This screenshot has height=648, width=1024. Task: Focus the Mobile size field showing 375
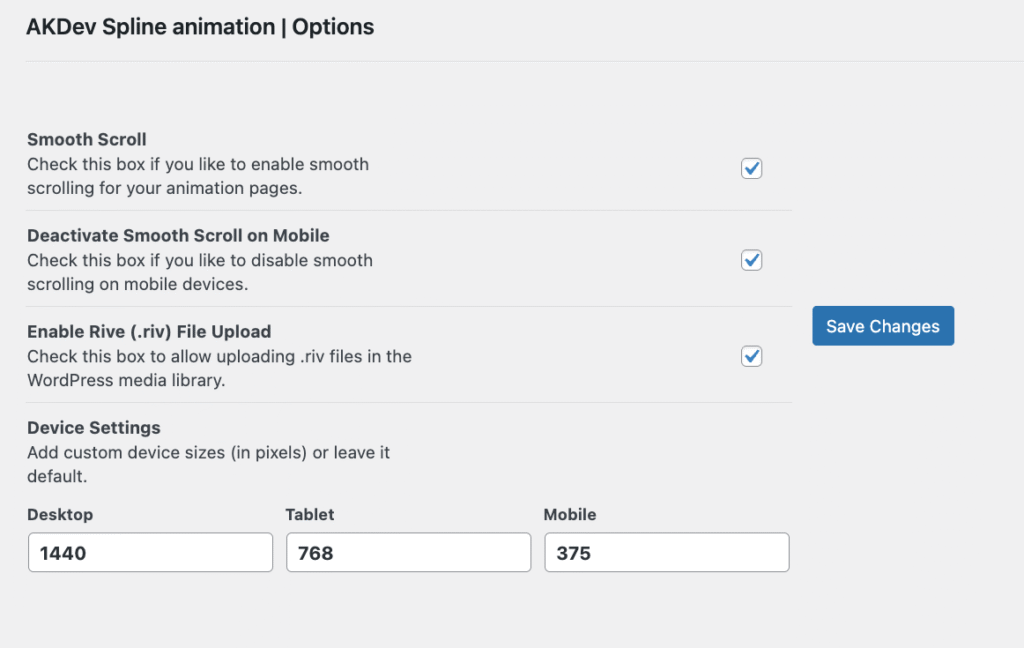tap(666, 552)
